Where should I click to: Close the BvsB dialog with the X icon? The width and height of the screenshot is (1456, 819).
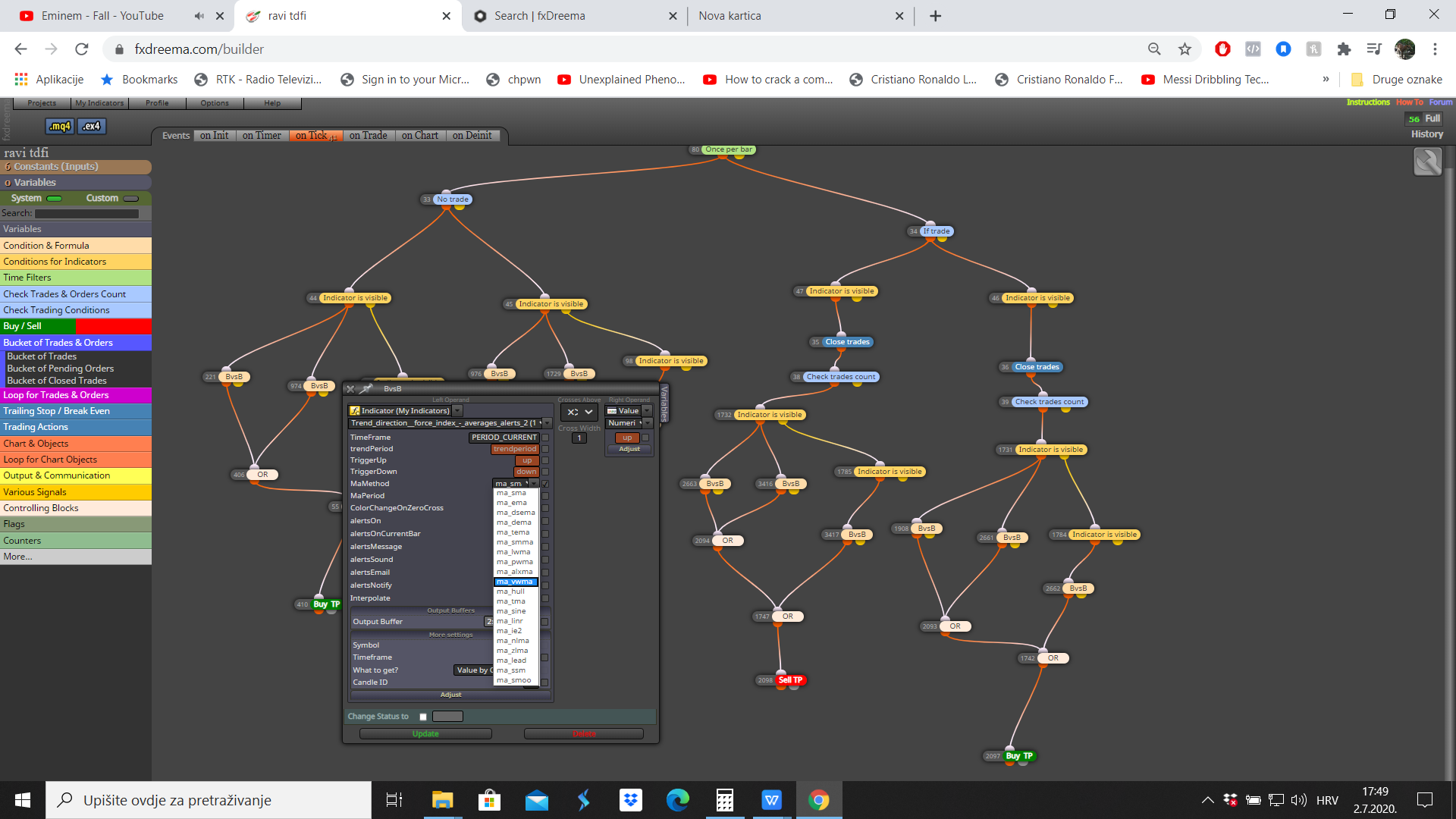click(x=350, y=389)
